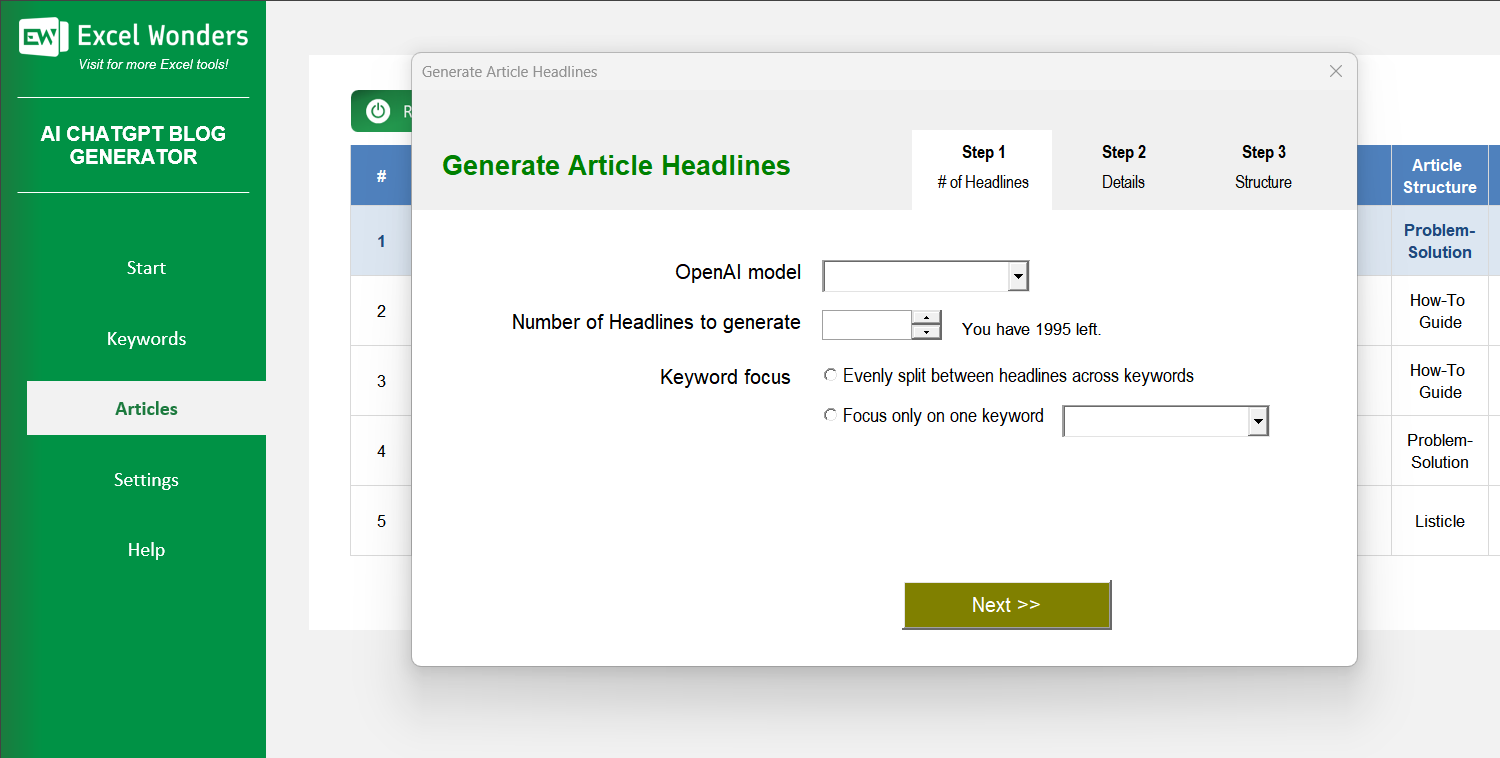This screenshot has height=758, width=1500.
Task: Expand the keyword selection dropdown
Action: (x=1257, y=420)
